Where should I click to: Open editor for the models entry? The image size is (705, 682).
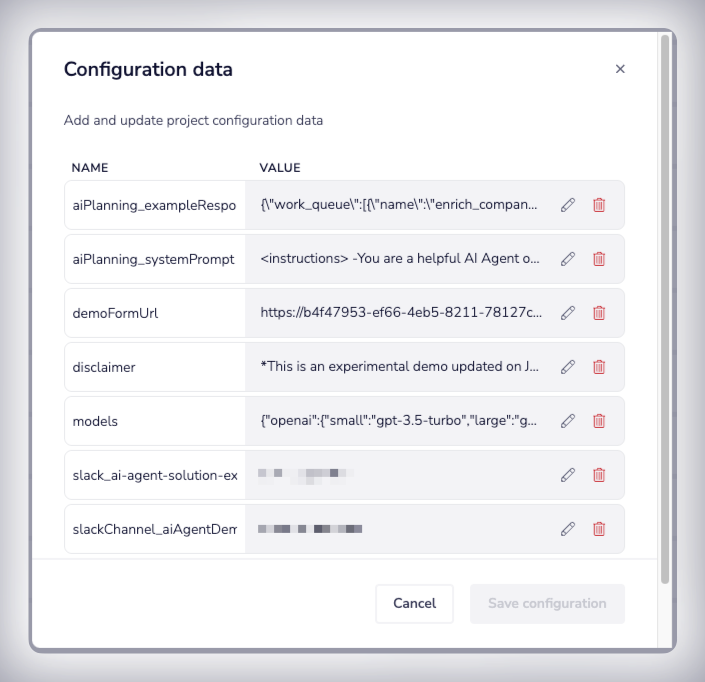[568, 421]
